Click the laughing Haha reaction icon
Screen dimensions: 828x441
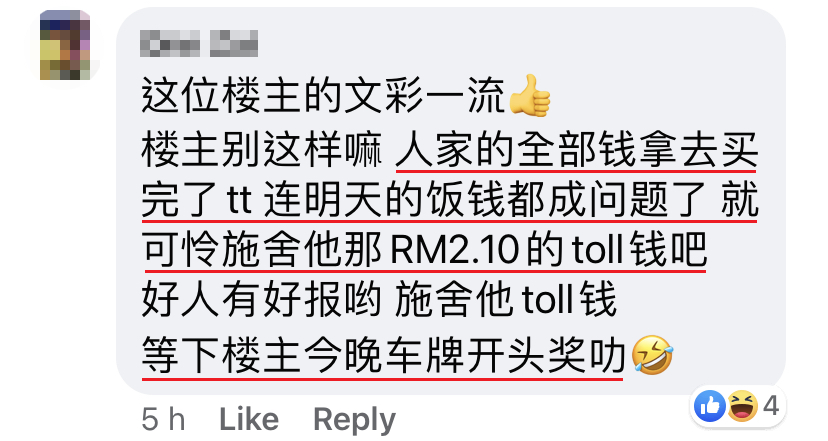pyautogui.click(x=742, y=406)
